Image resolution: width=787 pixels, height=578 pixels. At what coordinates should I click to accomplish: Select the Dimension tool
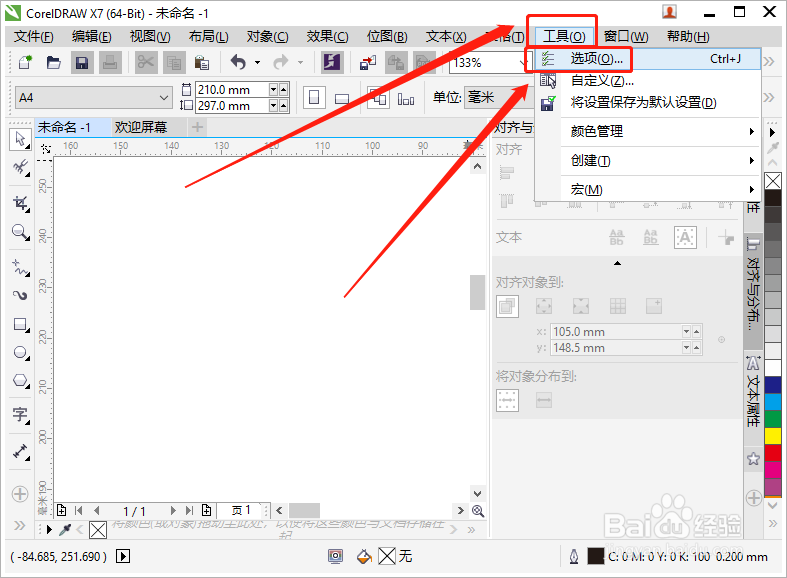click(x=20, y=452)
